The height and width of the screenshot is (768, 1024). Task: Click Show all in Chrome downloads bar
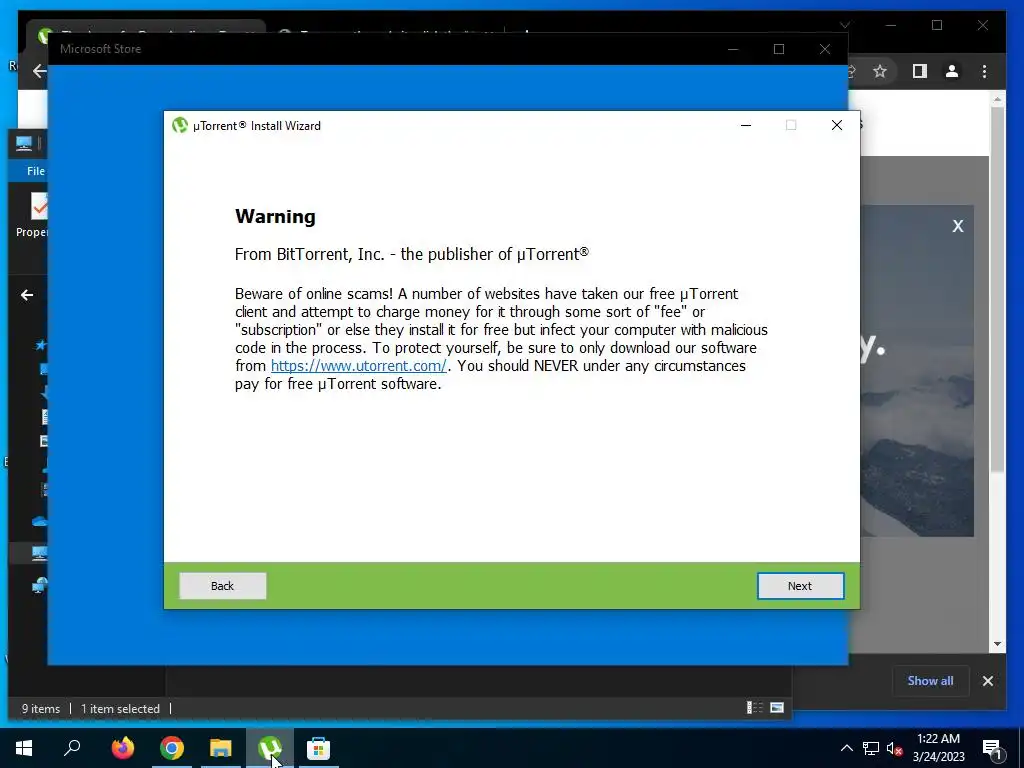tap(930, 680)
